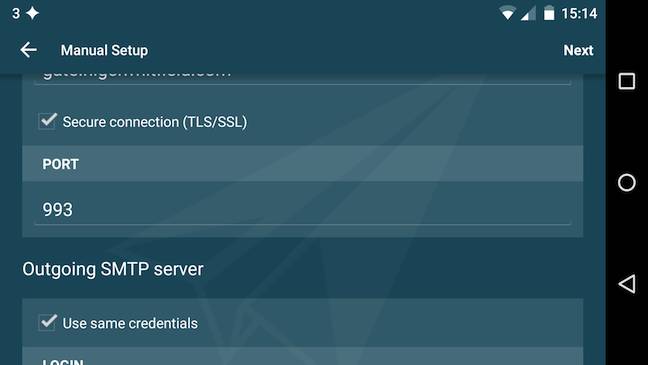The width and height of the screenshot is (648, 365).
Task: Tap the Android home circle button
Action: [627, 182]
